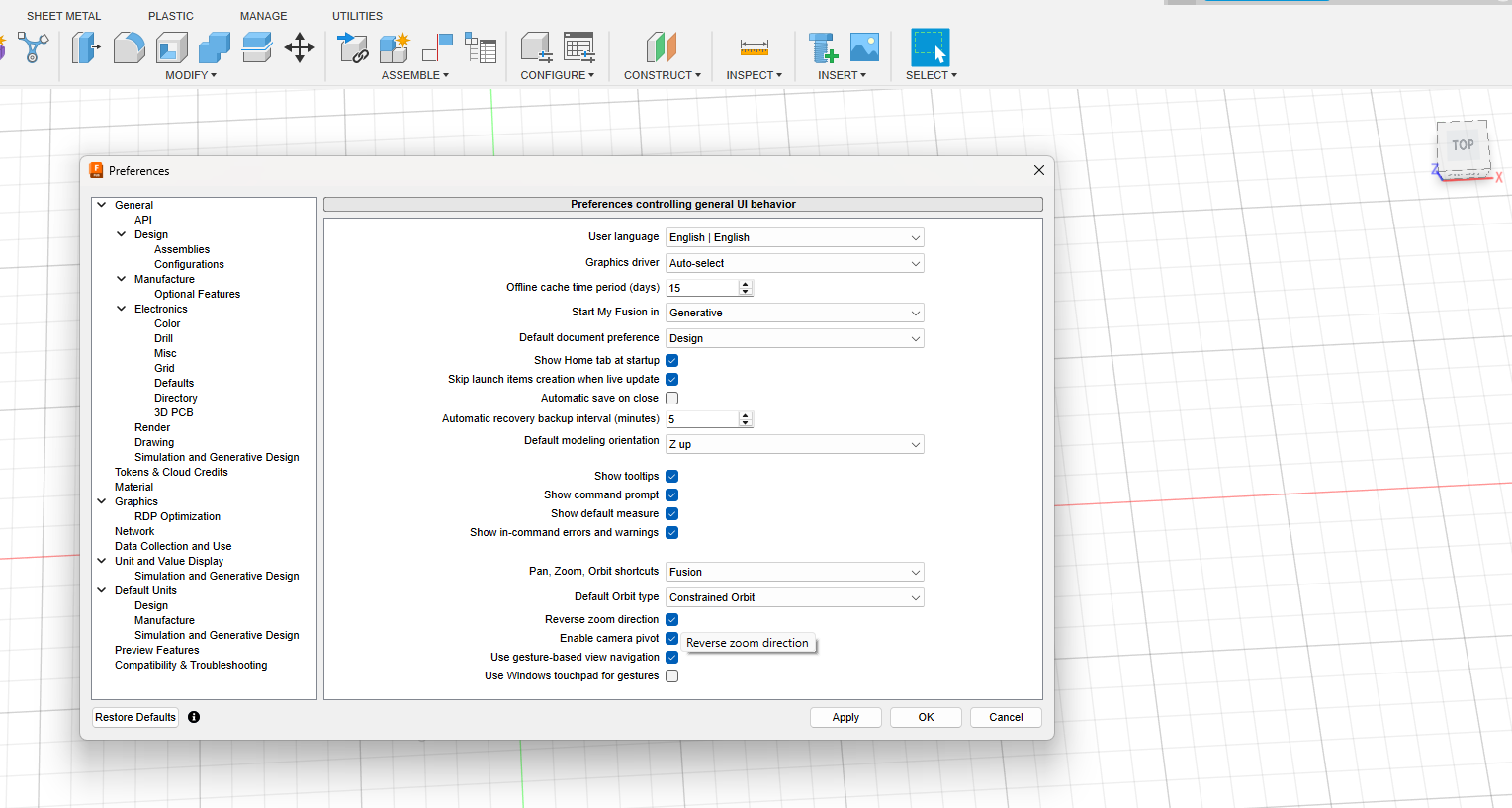Viewport: 1512px width, 808px height.
Task: Open the Inspect menu
Action: 755,75
